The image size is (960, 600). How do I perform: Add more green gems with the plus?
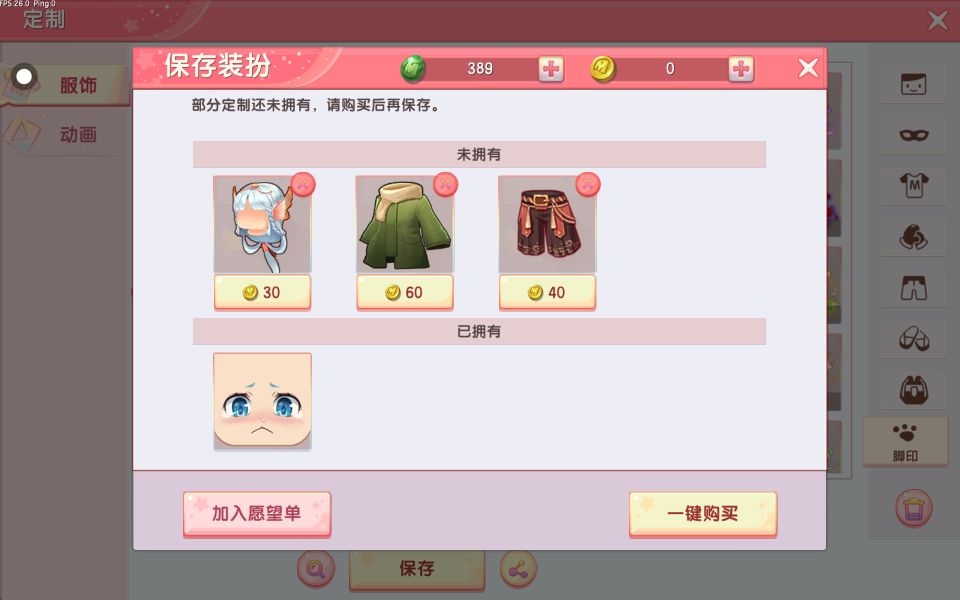pyautogui.click(x=551, y=69)
